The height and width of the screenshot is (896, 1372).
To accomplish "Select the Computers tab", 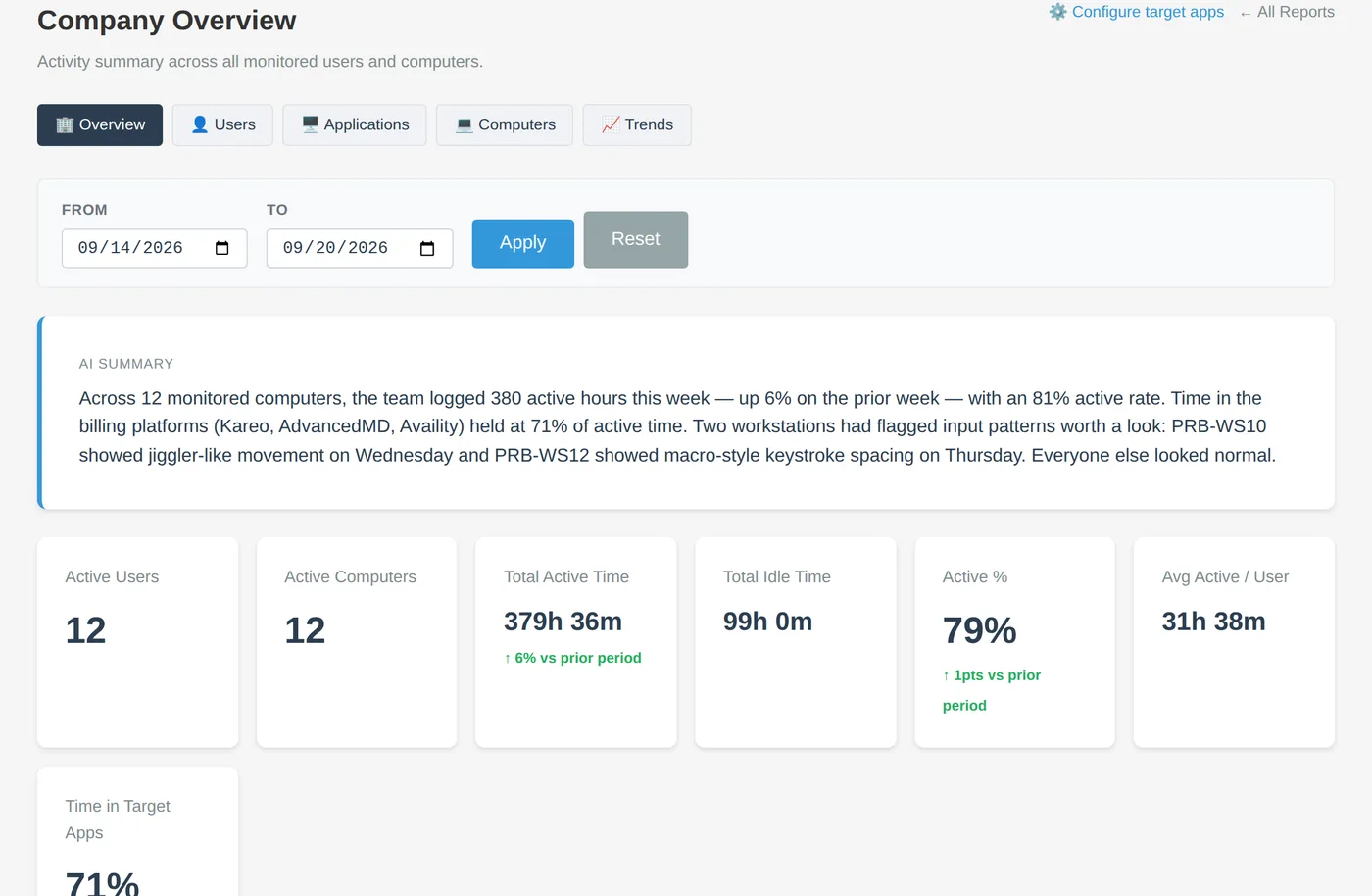I will click(505, 124).
